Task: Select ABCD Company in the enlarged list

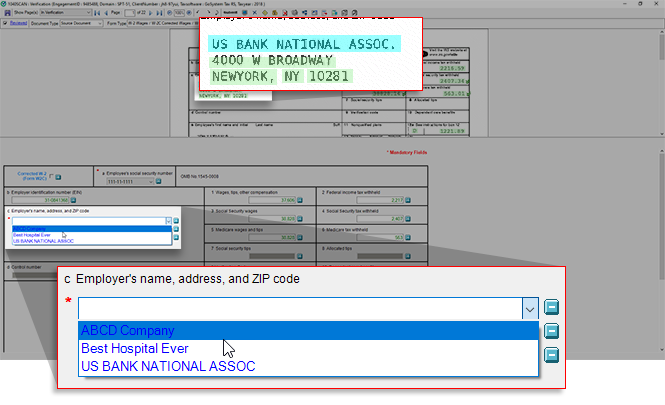Action: tap(128, 331)
